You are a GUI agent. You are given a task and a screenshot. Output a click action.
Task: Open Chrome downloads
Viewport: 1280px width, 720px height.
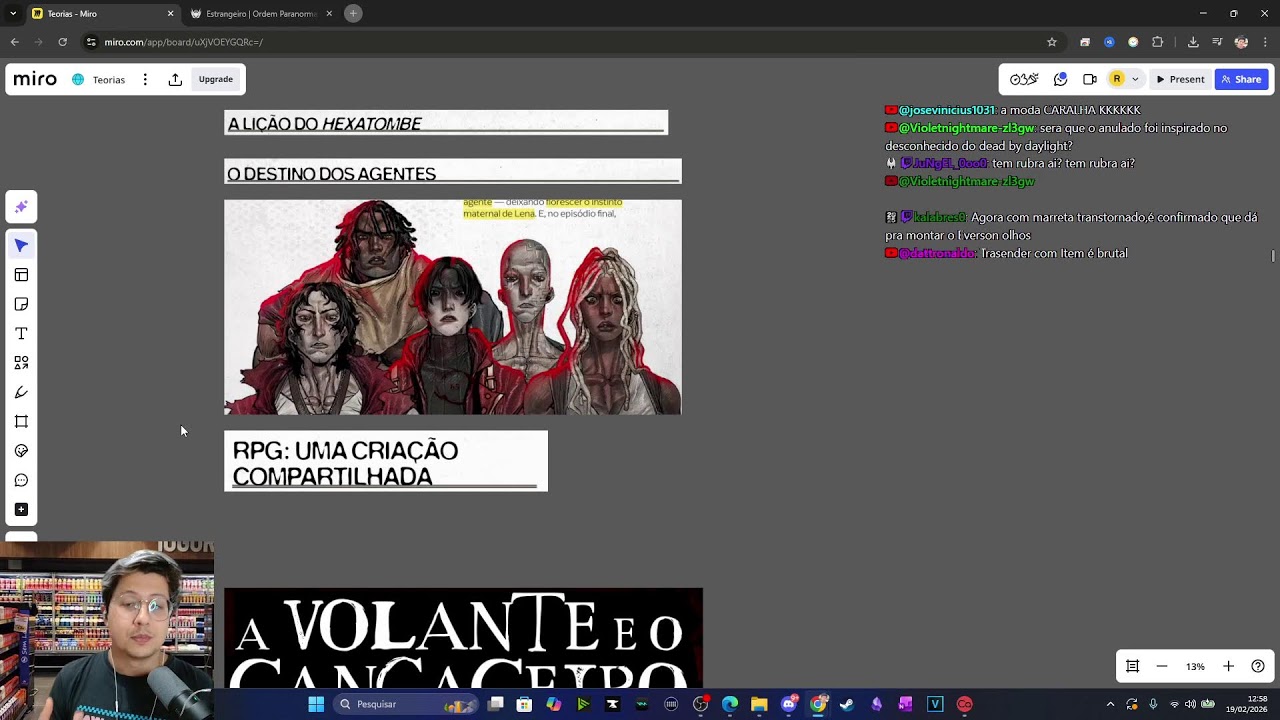(1193, 42)
